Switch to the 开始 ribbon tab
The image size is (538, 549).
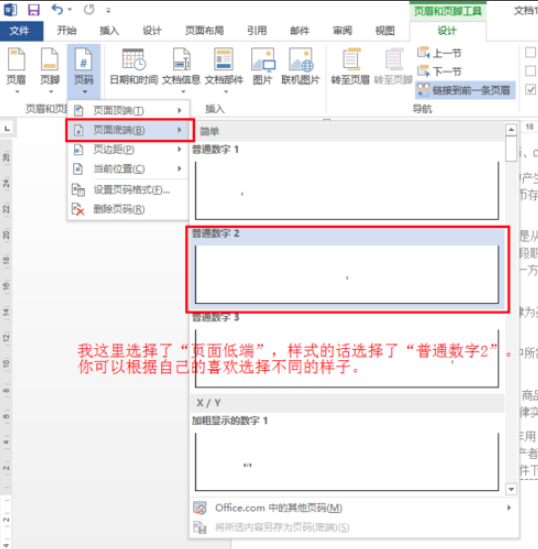coord(67,31)
